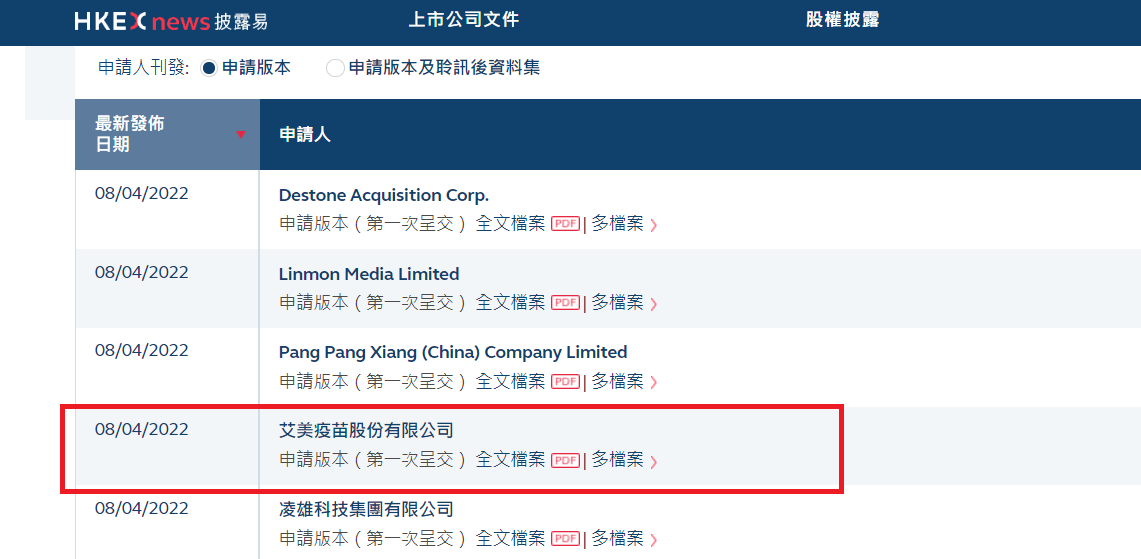
Task: Select 申請版本及聆訊後資料集 radio button
Action: [335, 69]
